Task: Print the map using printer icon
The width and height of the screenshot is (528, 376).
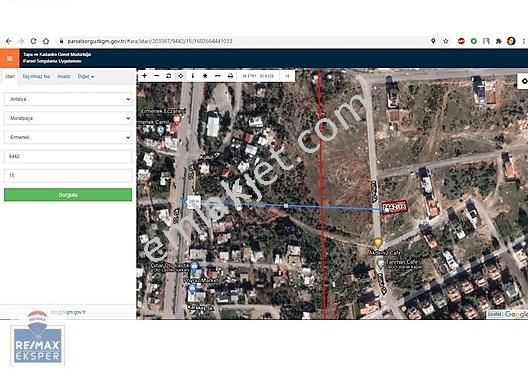Action: (x=230, y=76)
